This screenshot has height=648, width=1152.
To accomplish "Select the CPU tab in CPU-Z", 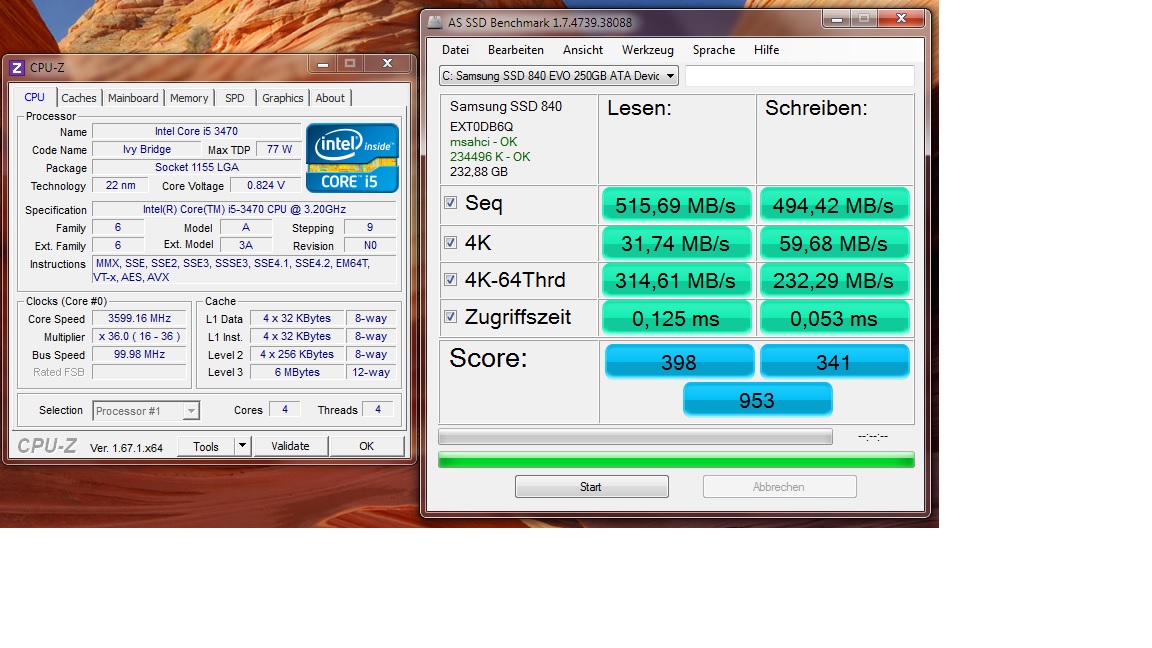I will point(35,97).
